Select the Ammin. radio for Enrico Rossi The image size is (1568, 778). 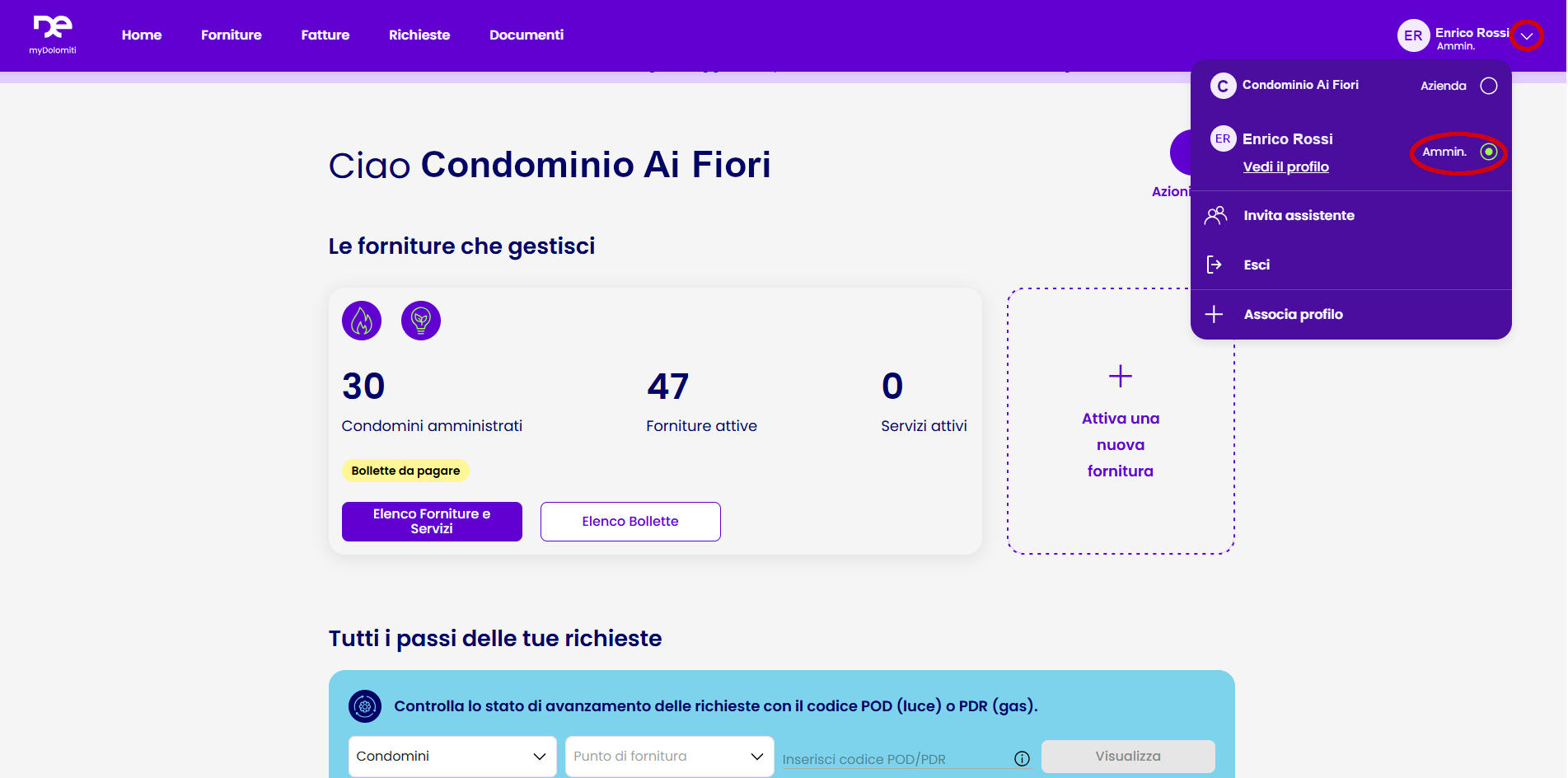[1488, 152]
